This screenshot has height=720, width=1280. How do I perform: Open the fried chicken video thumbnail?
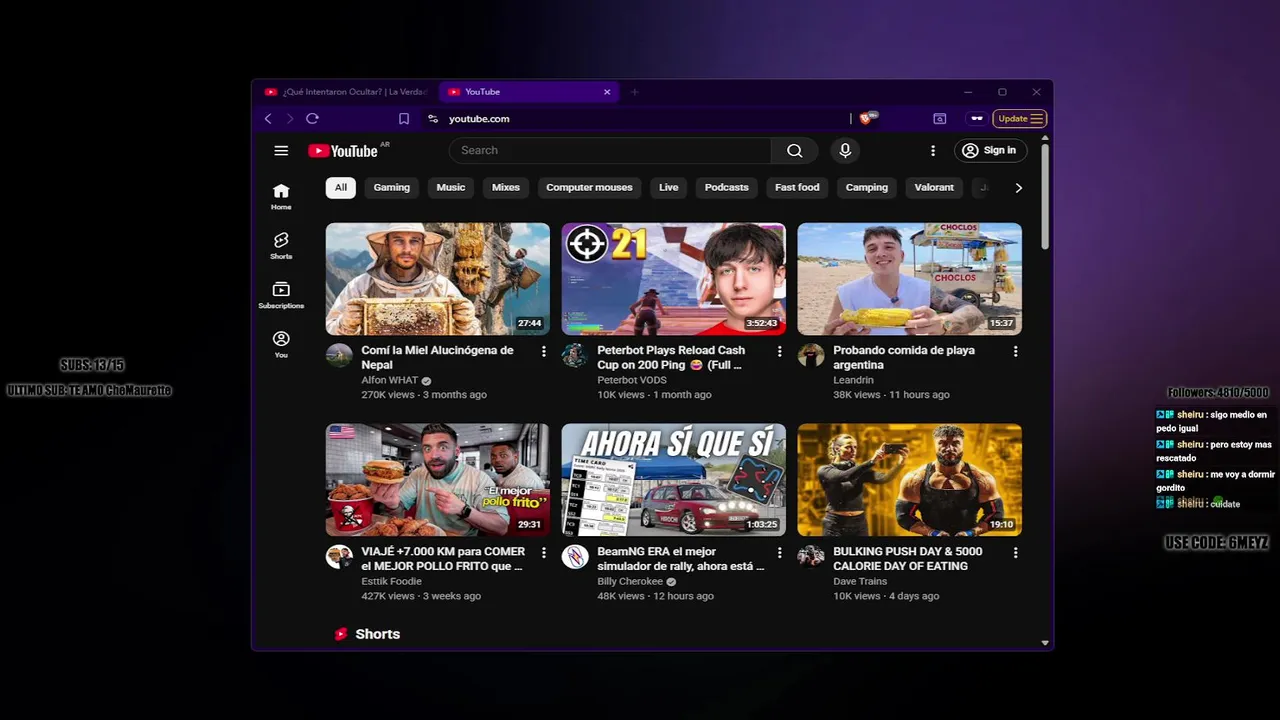click(438, 480)
